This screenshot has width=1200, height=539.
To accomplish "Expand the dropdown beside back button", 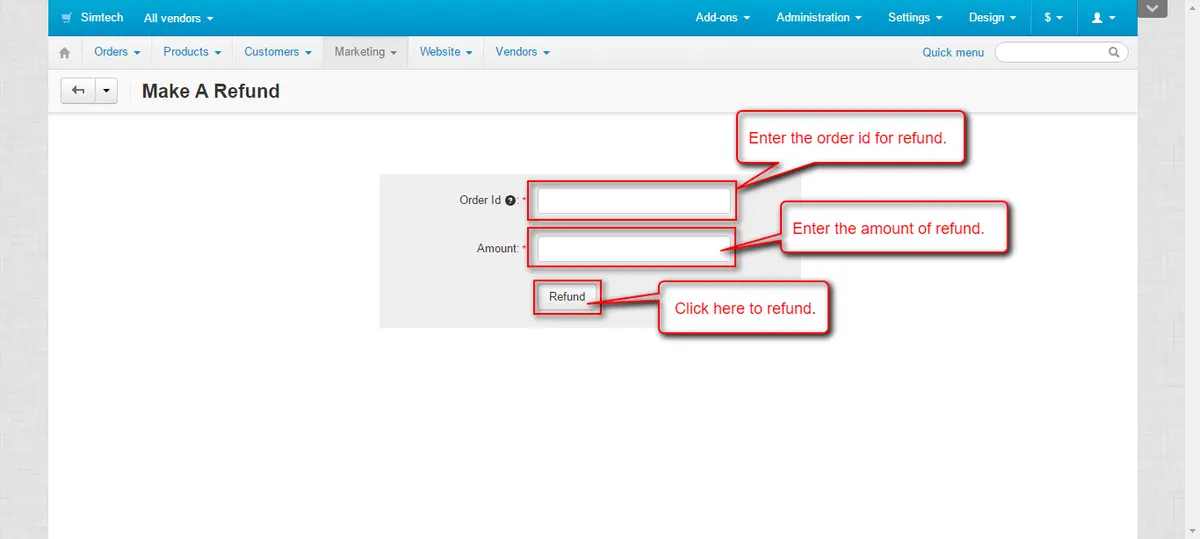I will (x=106, y=91).
